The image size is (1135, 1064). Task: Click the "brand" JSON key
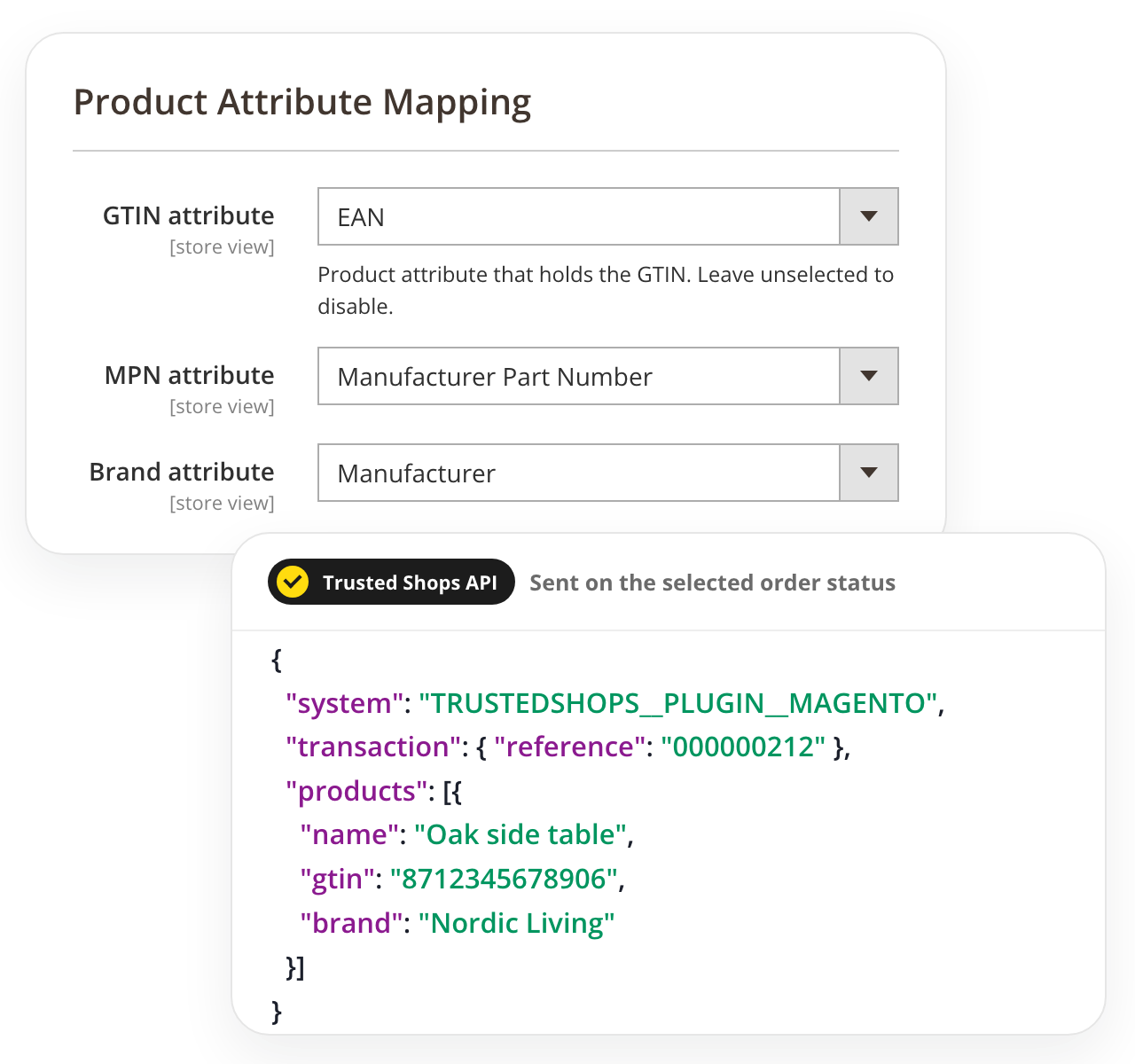[352, 923]
